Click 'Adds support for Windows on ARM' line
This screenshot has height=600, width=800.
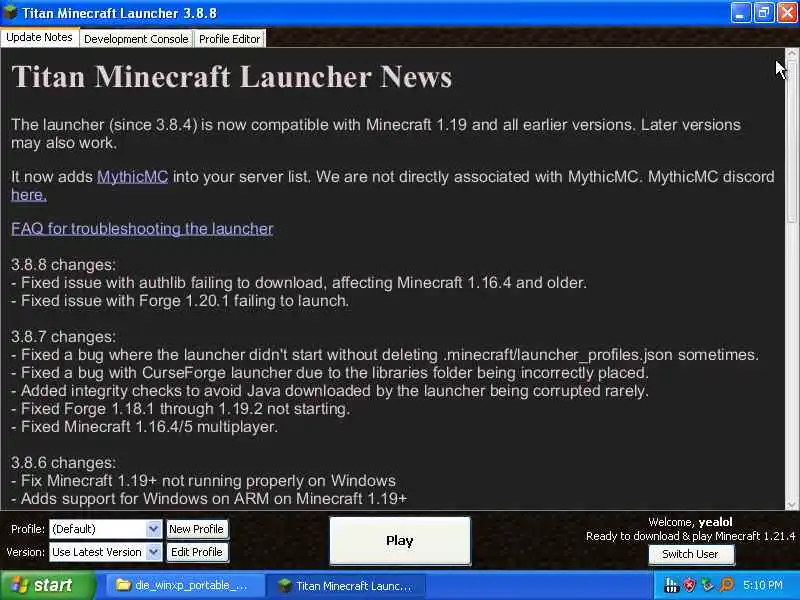[x=209, y=499]
